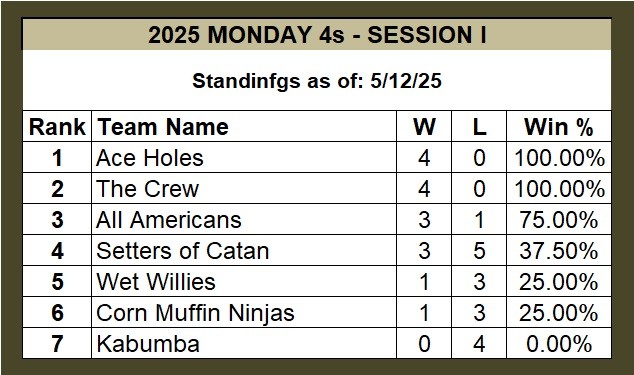This screenshot has height=375, width=634.
Task: Select the Wet Willies team cell
Action: (244, 282)
